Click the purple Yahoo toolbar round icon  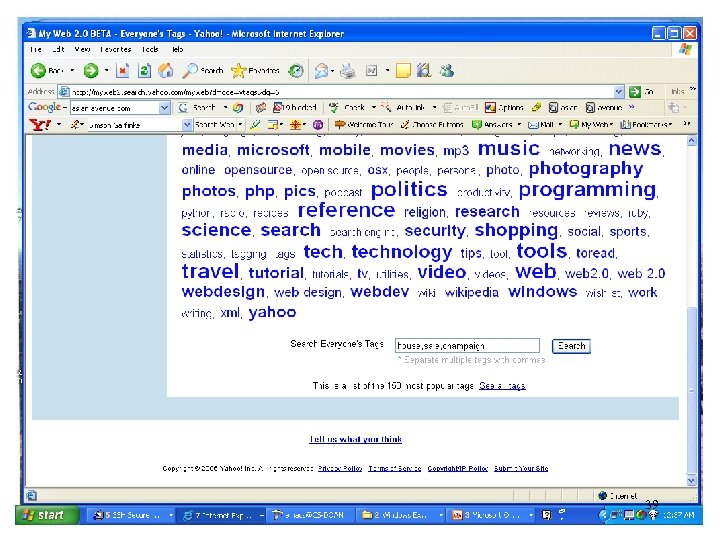[x=318, y=124]
